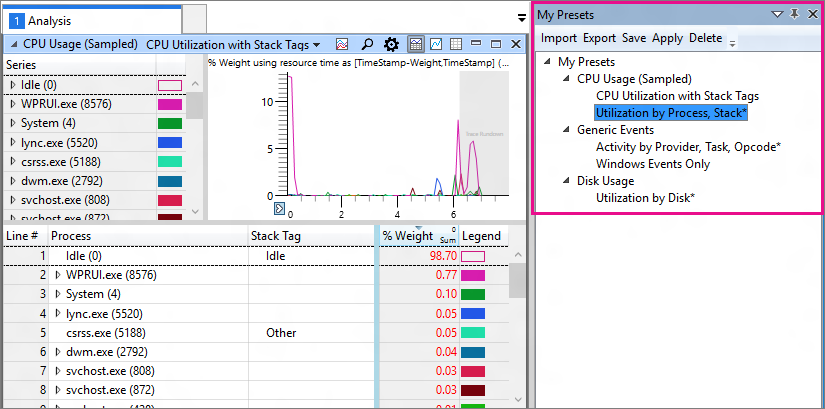Collapse the CPU Usage (Sampled) panel title triangle
Image resolution: width=825 pixels, height=409 pixels.
point(13,44)
